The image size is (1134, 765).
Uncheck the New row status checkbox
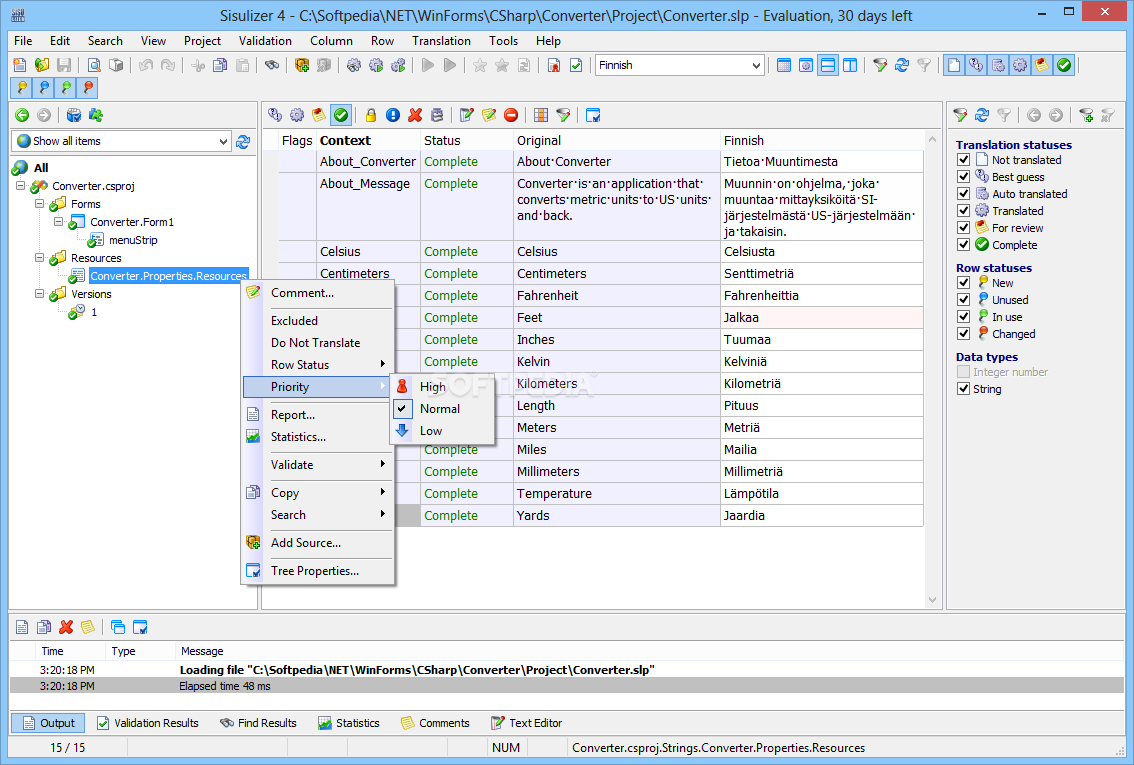(963, 283)
